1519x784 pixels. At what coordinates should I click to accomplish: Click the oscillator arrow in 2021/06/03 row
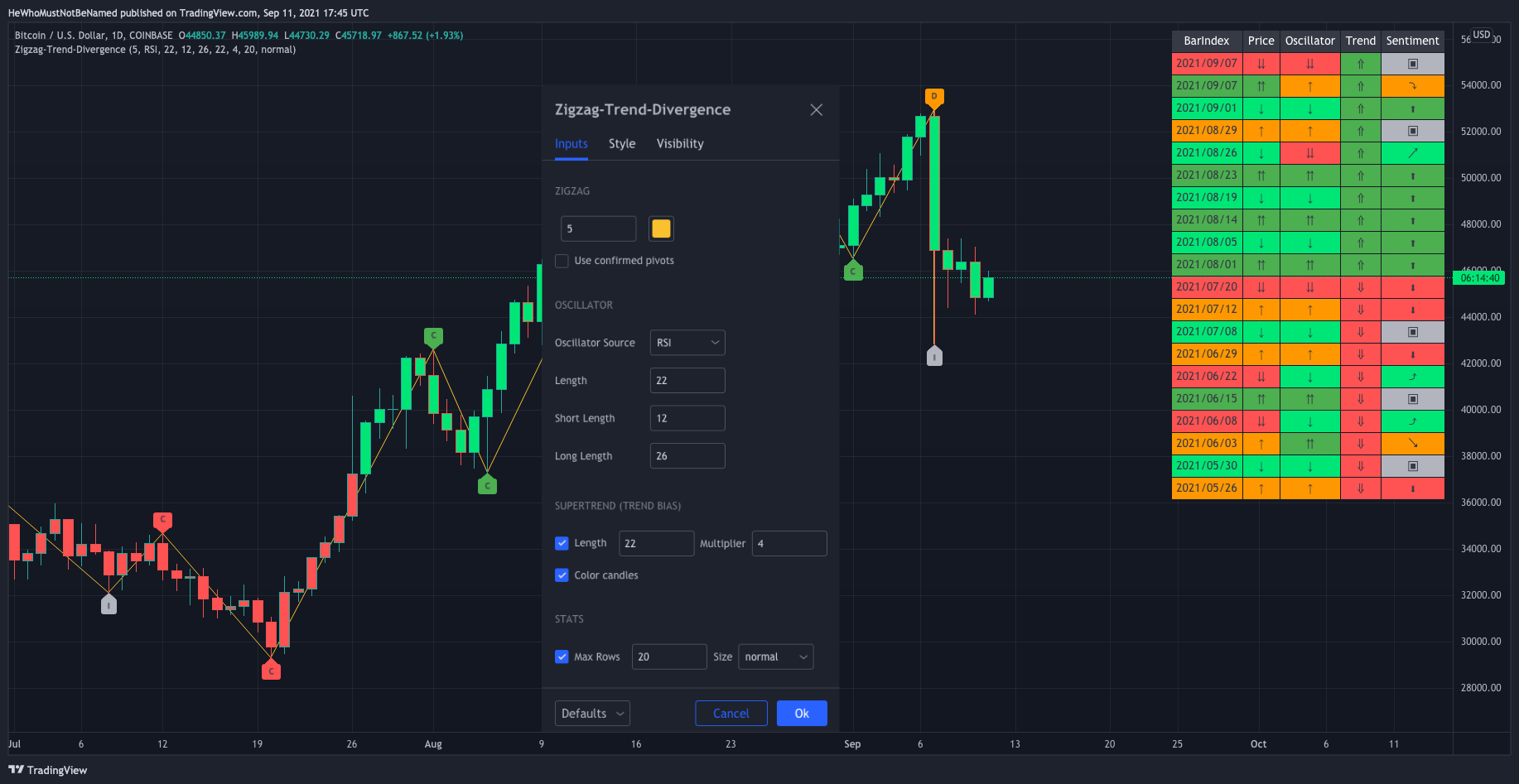tap(1309, 444)
